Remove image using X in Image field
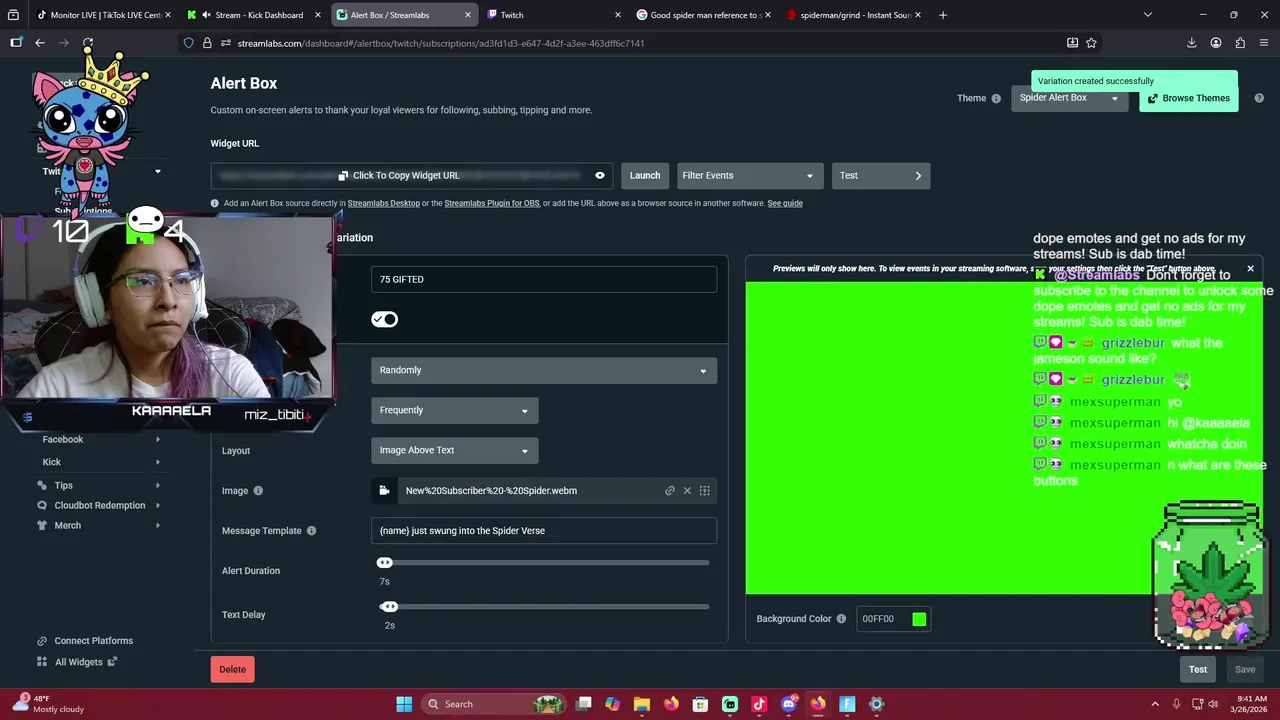 [x=687, y=491]
